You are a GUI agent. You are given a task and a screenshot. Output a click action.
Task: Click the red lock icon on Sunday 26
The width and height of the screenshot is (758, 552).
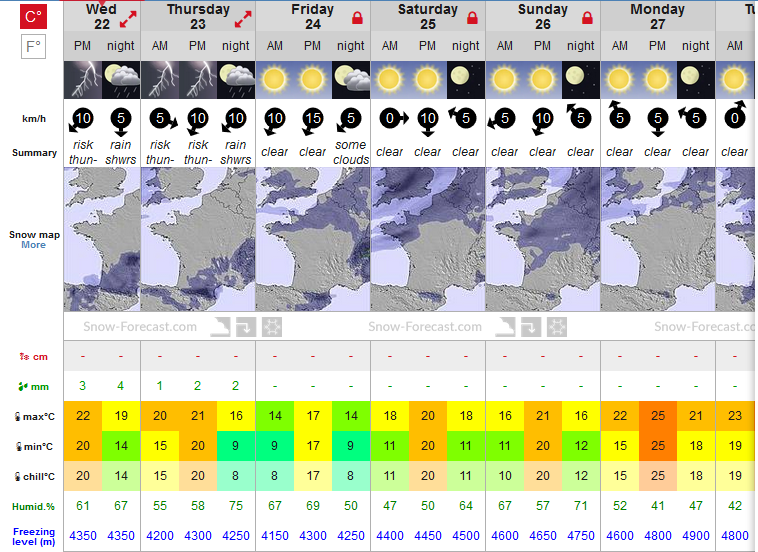coord(587,18)
